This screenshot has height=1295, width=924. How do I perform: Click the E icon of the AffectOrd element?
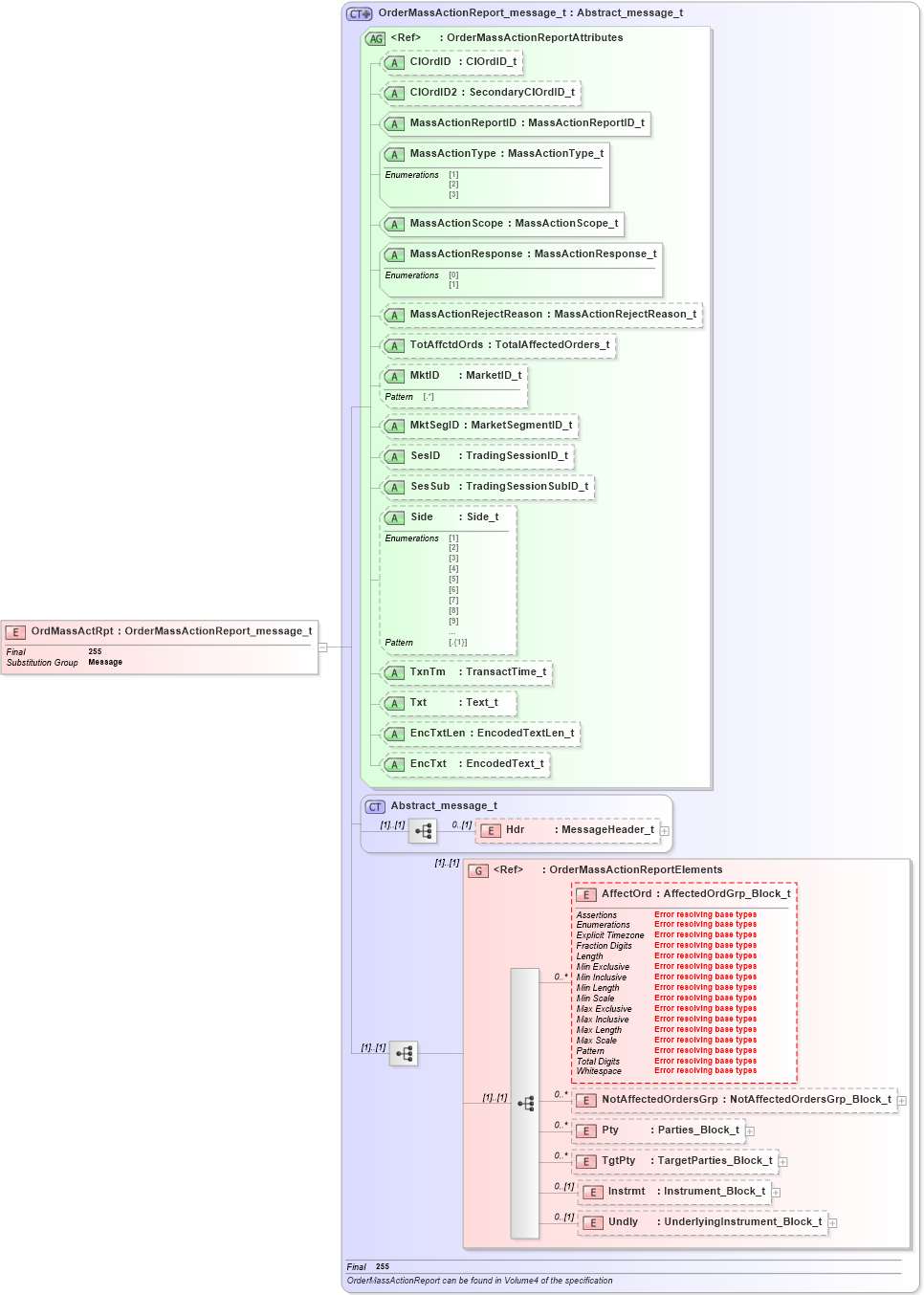[x=584, y=894]
